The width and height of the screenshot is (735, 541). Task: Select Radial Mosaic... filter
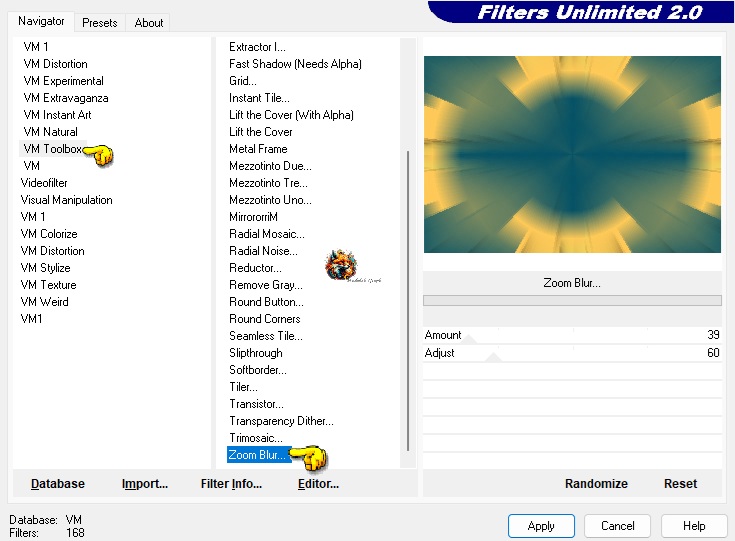click(267, 233)
